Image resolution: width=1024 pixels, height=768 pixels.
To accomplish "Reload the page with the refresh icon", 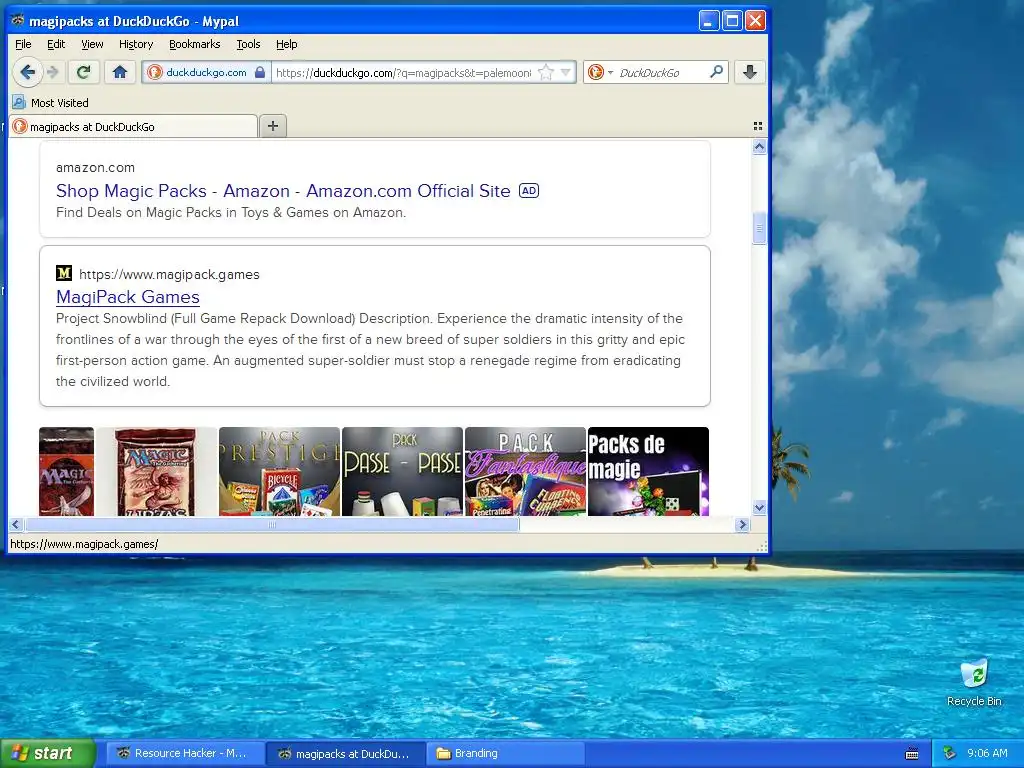I will 84,72.
